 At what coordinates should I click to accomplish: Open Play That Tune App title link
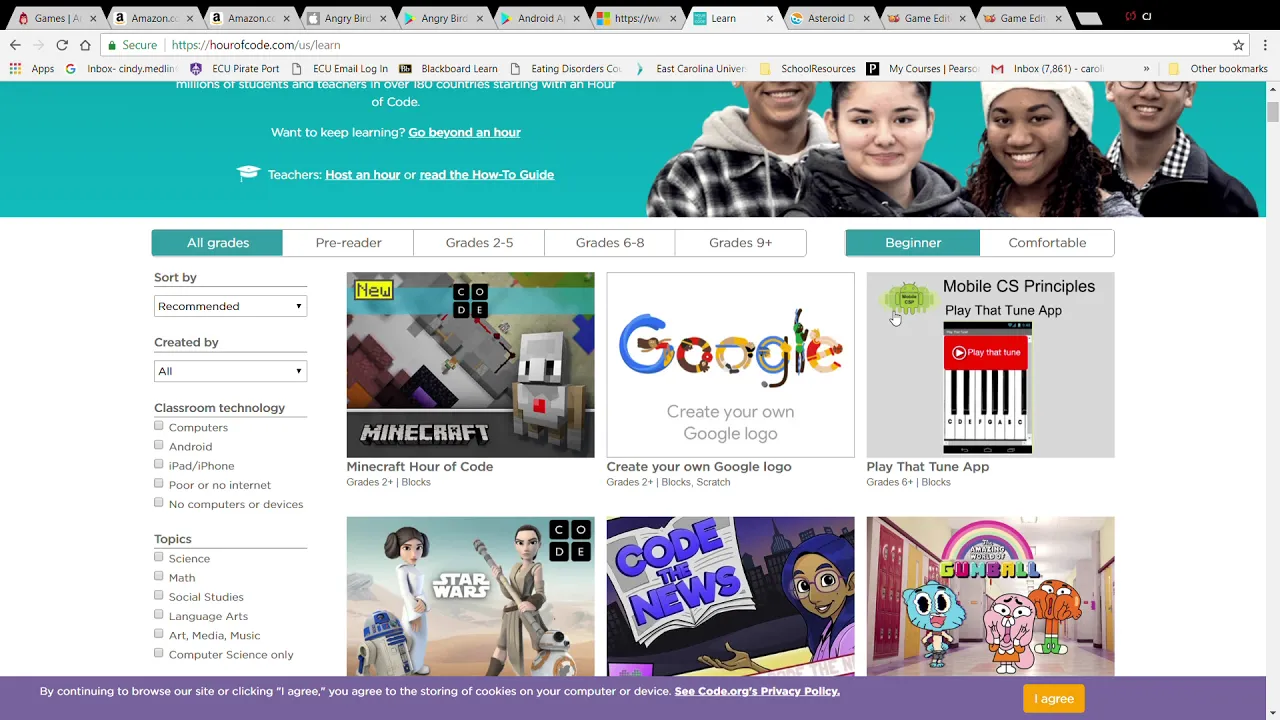point(927,467)
